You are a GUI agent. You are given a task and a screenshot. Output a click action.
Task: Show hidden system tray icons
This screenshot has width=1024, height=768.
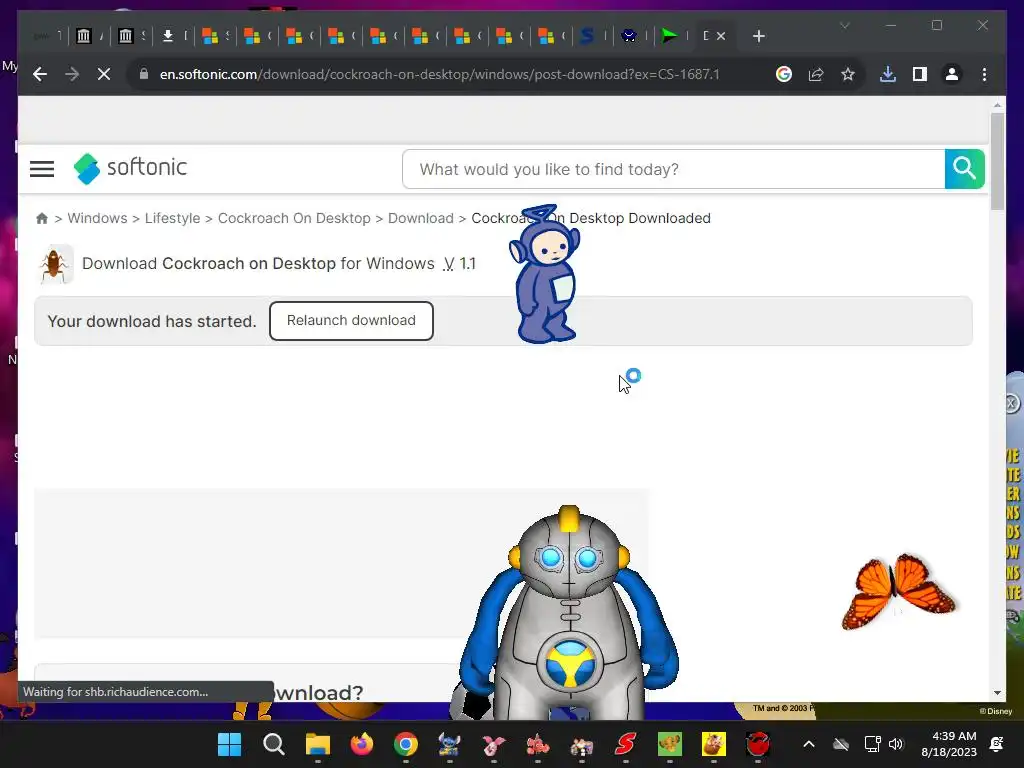pos(808,744)
